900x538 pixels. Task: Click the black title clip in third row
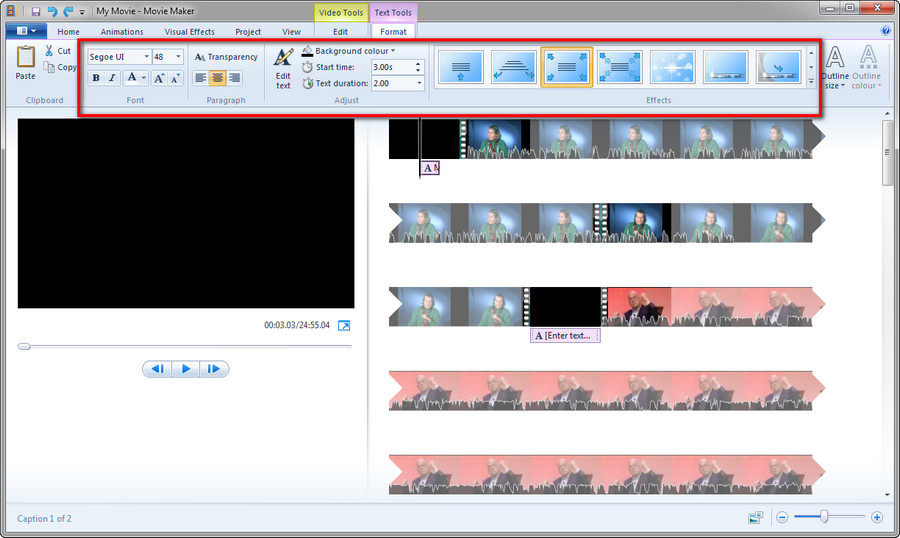(x=565, y=307)
